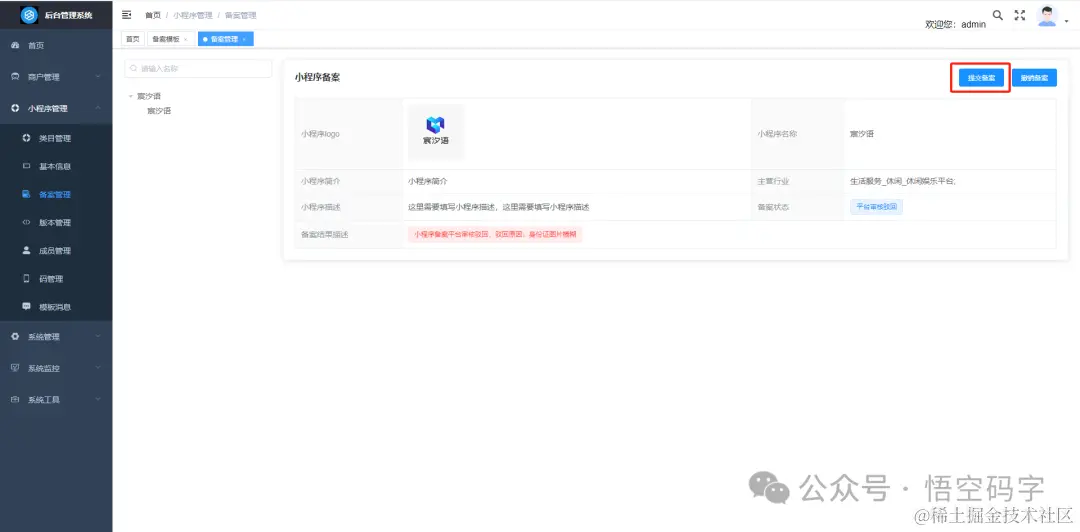Click the 基本信息 sidebar icon
The height and width of the screenshot is (532, 1080).
(27, 166)
